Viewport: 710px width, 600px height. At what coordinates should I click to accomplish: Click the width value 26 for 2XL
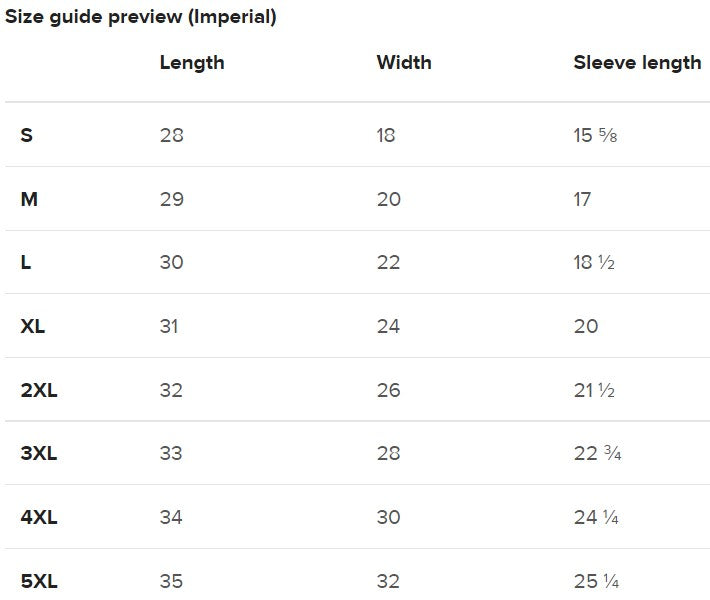click(x=388, y=390)
